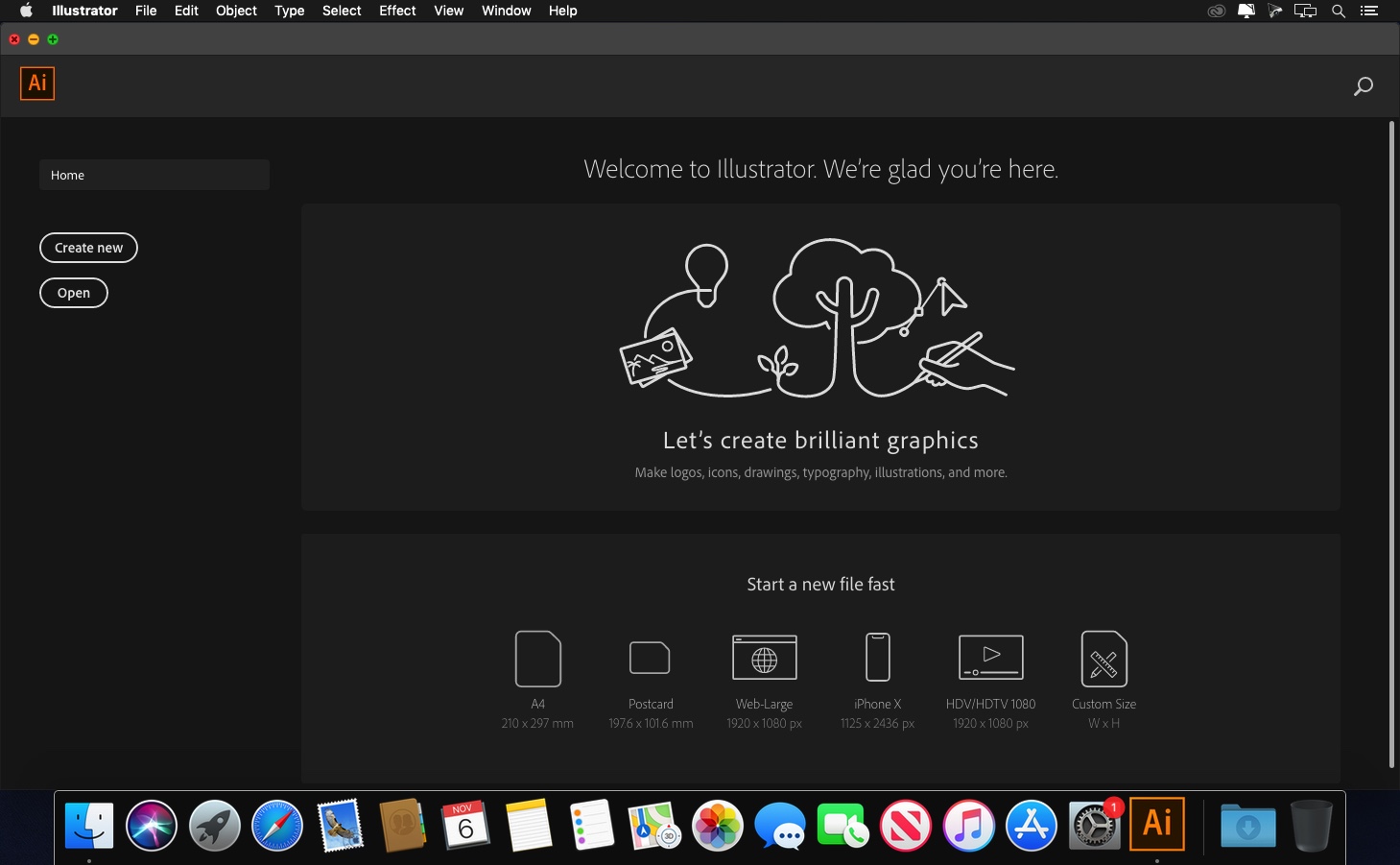Choose the HDV/HDTV 1080 preset icon
The height and width of the screenshot is (865, 1400).
[990, 658]
